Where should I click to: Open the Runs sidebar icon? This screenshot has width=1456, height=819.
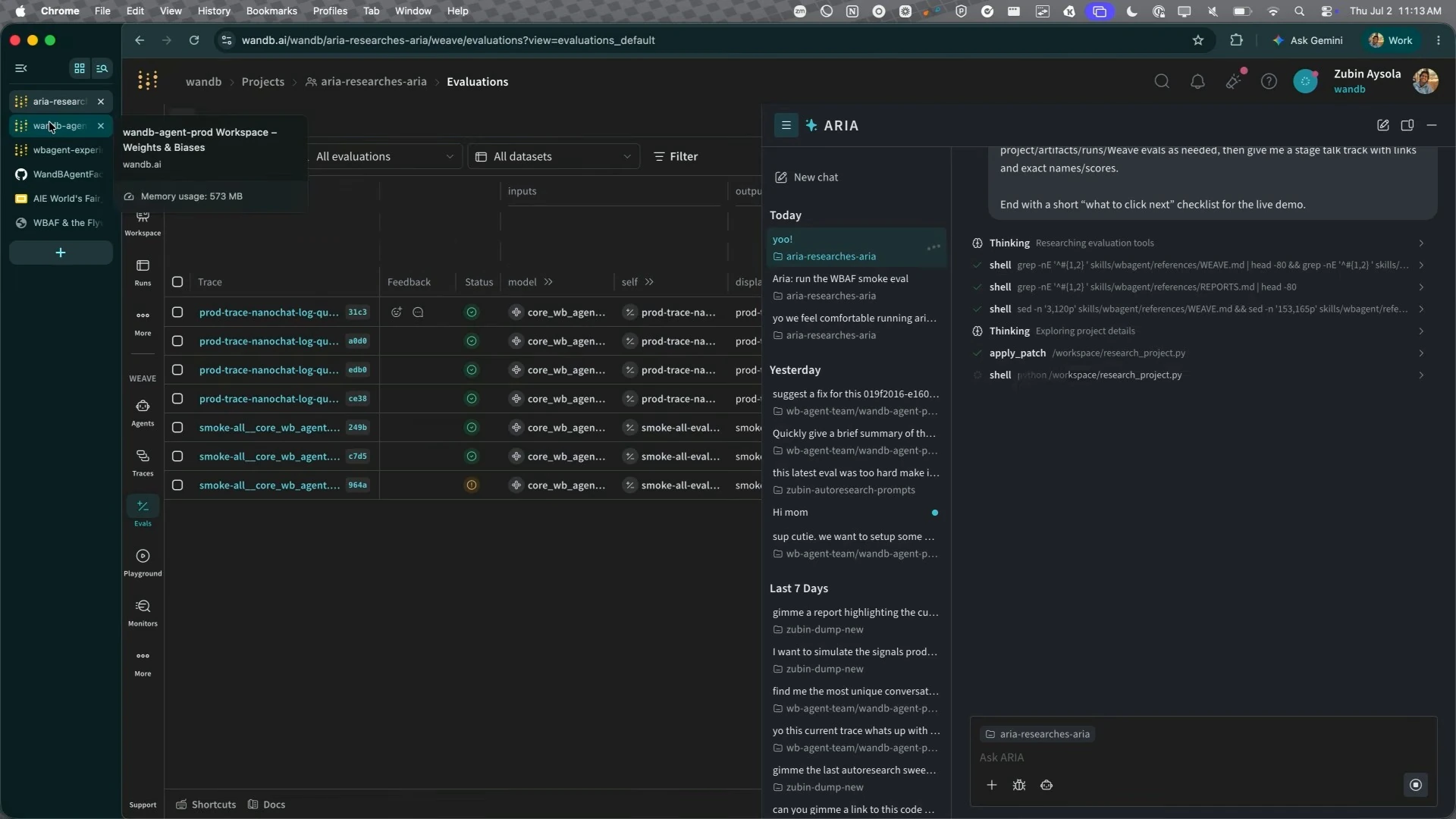143,272
